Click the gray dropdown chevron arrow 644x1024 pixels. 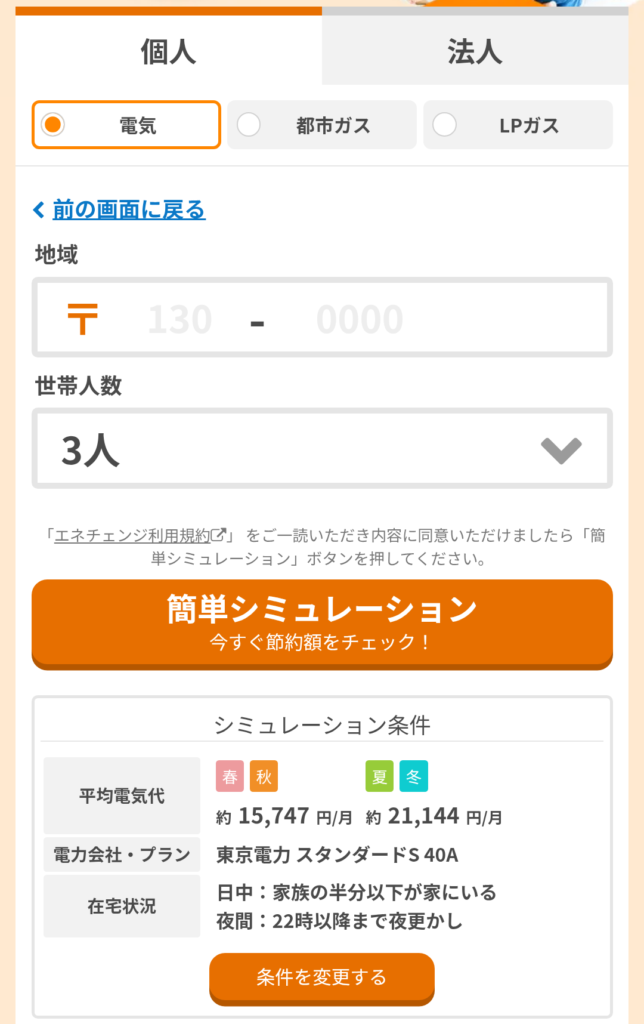point(561,451)
